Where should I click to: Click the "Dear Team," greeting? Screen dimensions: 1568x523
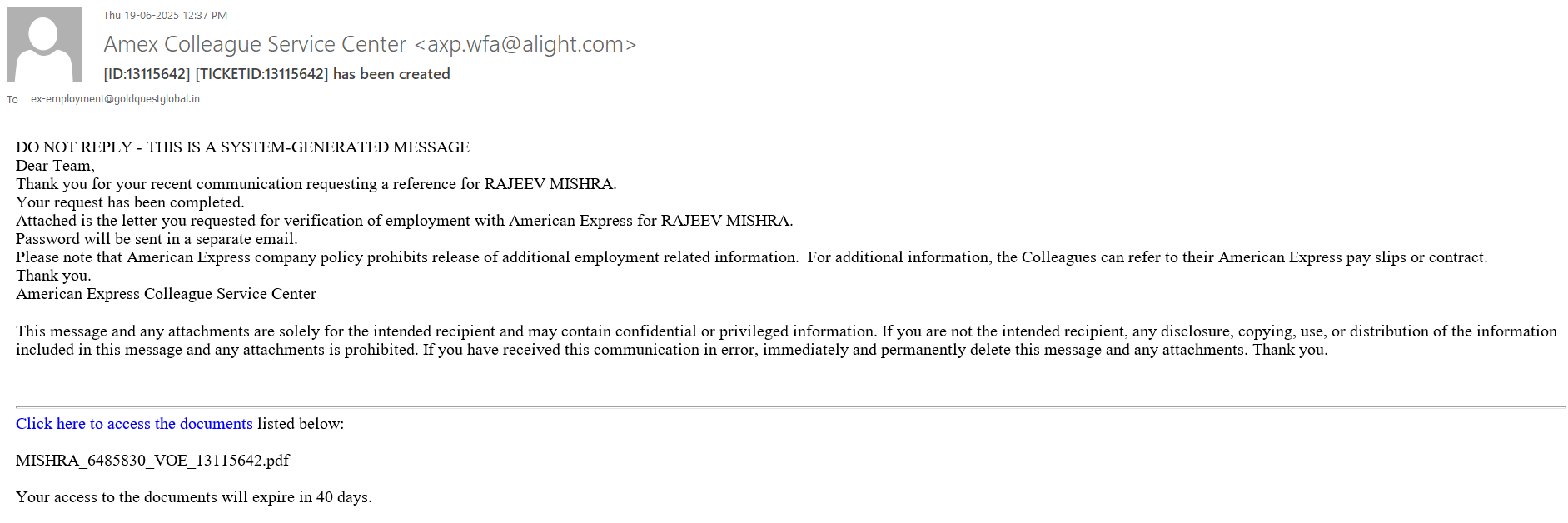click(x=55, y=166)
